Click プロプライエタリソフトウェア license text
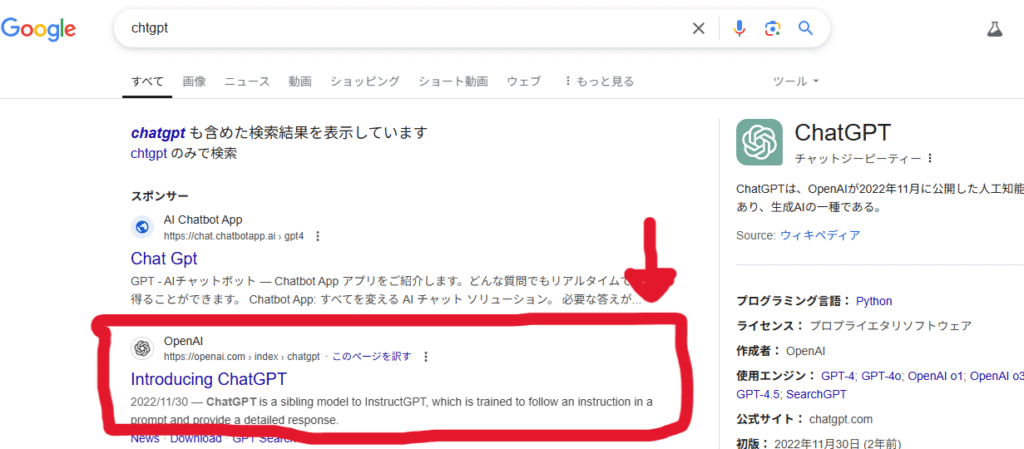This screenshot has height=449, width=1024. (891, 326)
